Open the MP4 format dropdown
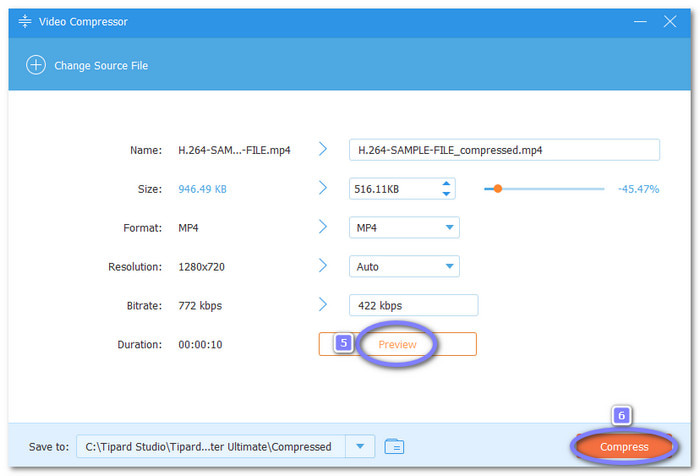 pyautogui.click(x=404, y=228)
